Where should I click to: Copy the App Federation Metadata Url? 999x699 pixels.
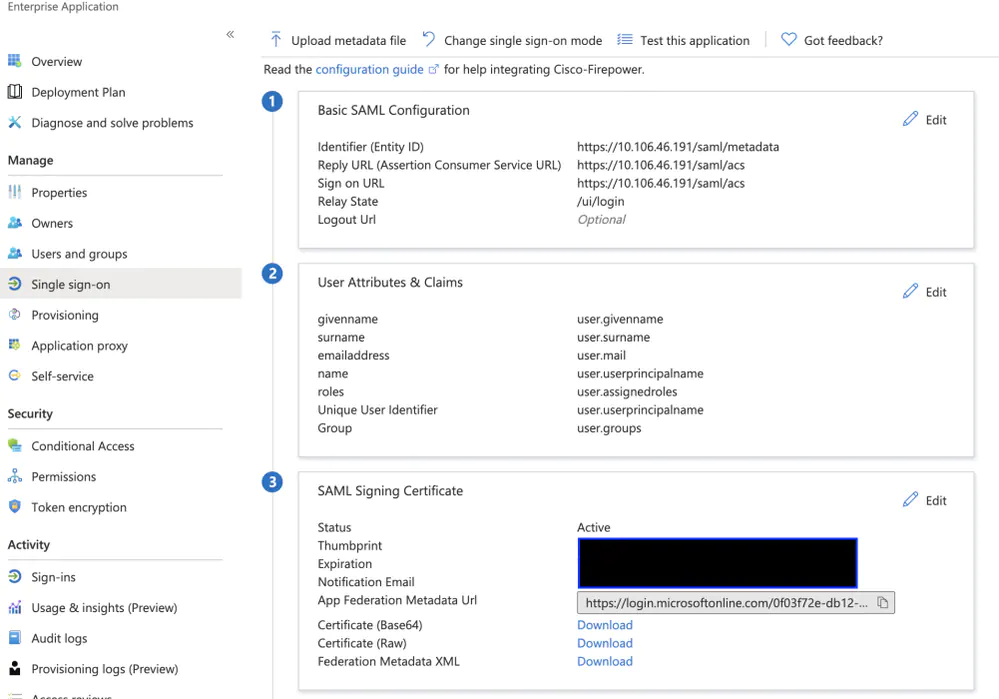[882, 602]
